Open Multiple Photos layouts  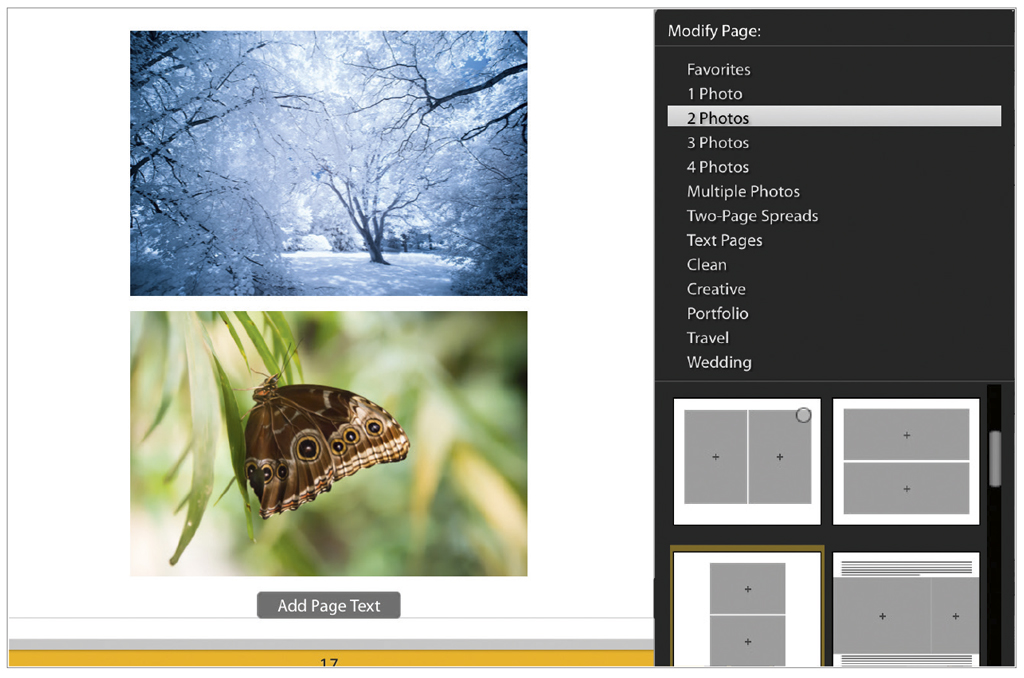pyautogui.click(x=743, y=191)
